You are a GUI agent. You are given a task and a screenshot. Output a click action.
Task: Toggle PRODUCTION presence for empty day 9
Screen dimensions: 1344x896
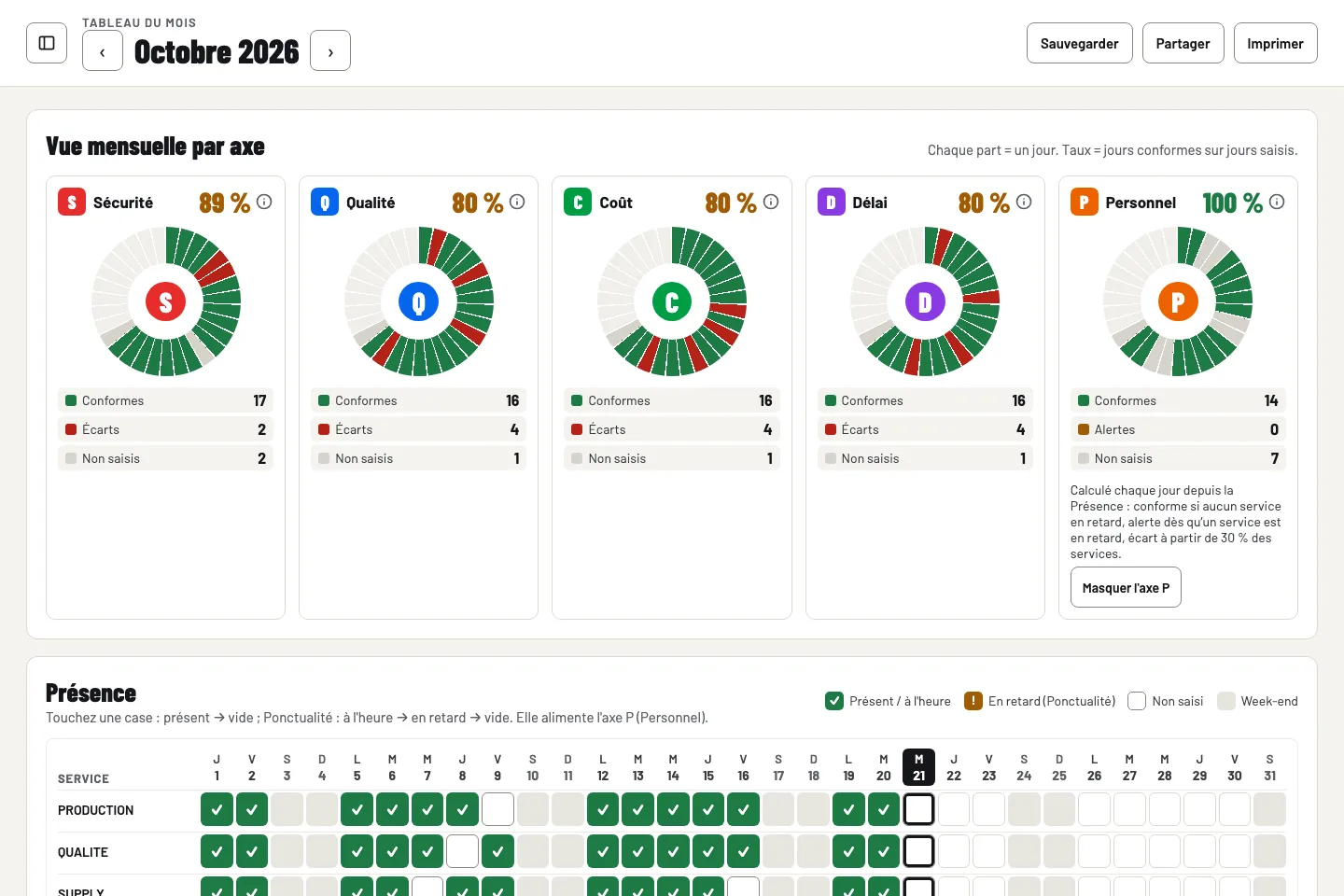click(x=497, y=809)
